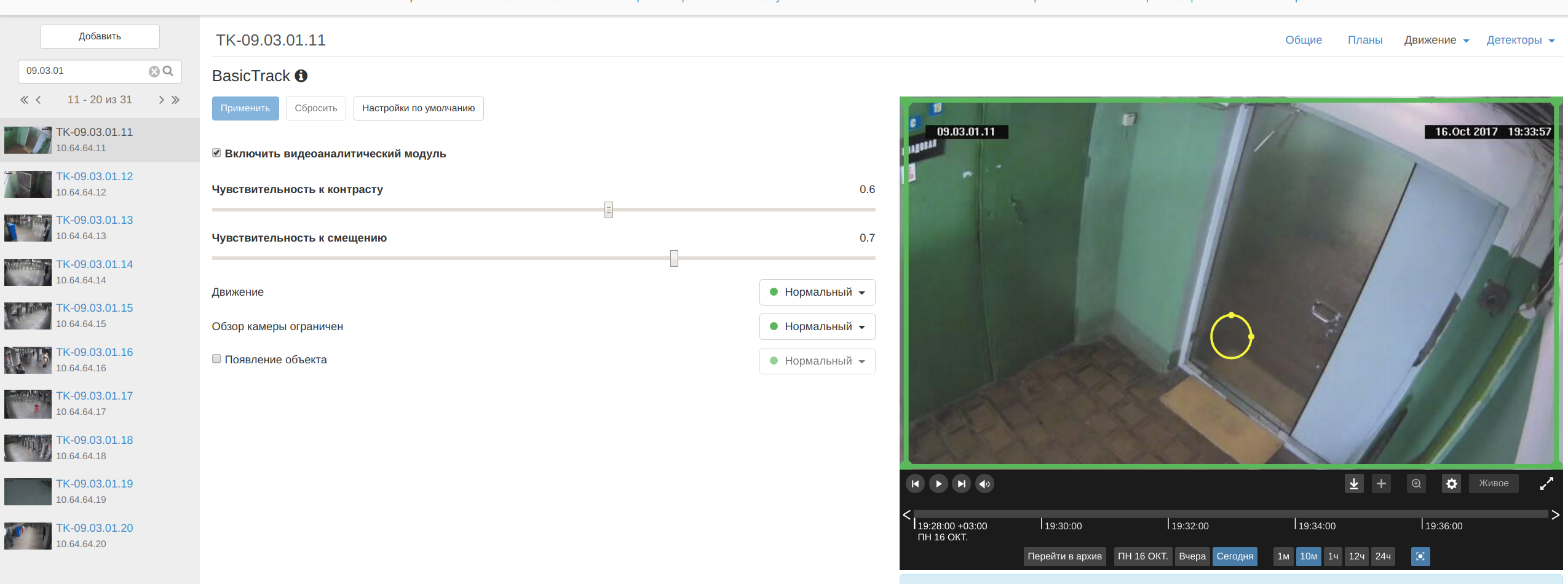Open camera TK-09.03.01.15

tap(94, 308)
